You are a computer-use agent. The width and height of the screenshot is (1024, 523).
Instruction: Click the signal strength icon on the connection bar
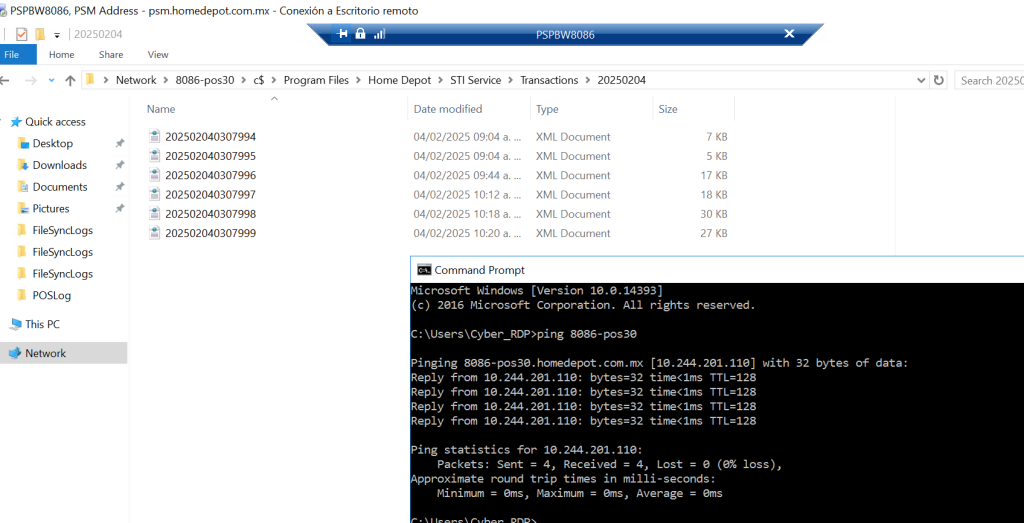click(x=379, y=34)
